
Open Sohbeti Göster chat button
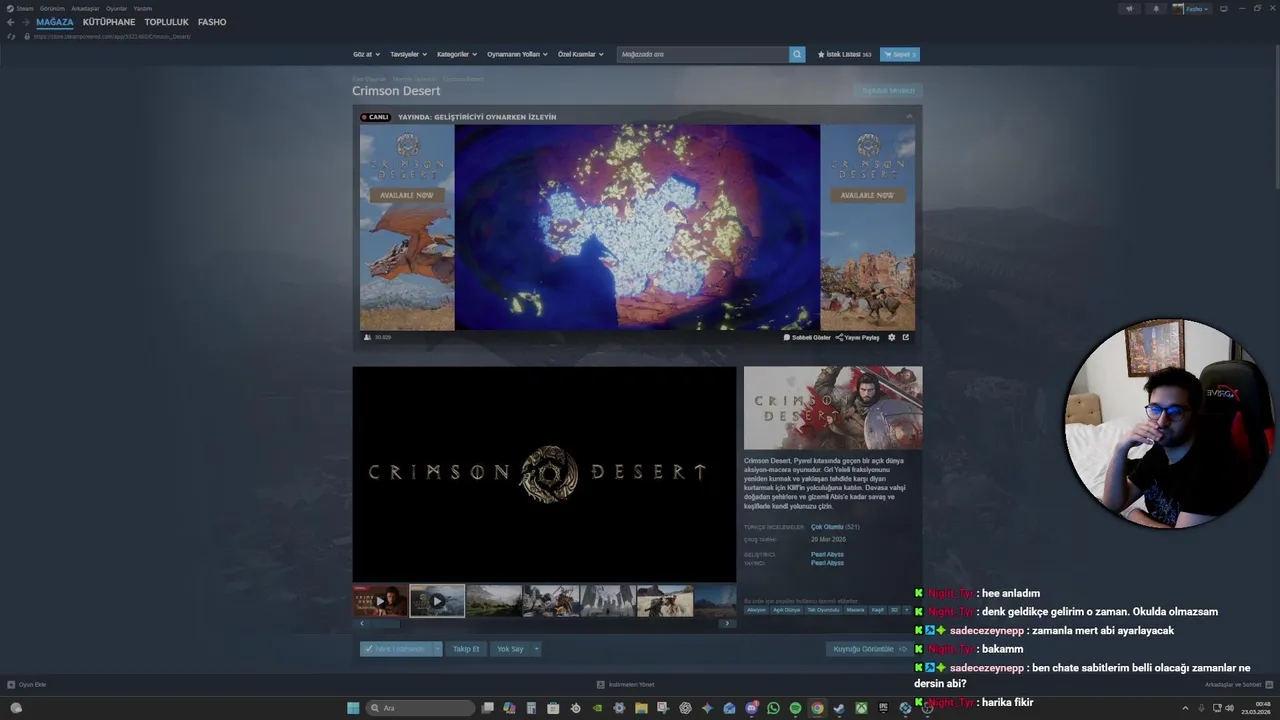(x=807, y=337)
